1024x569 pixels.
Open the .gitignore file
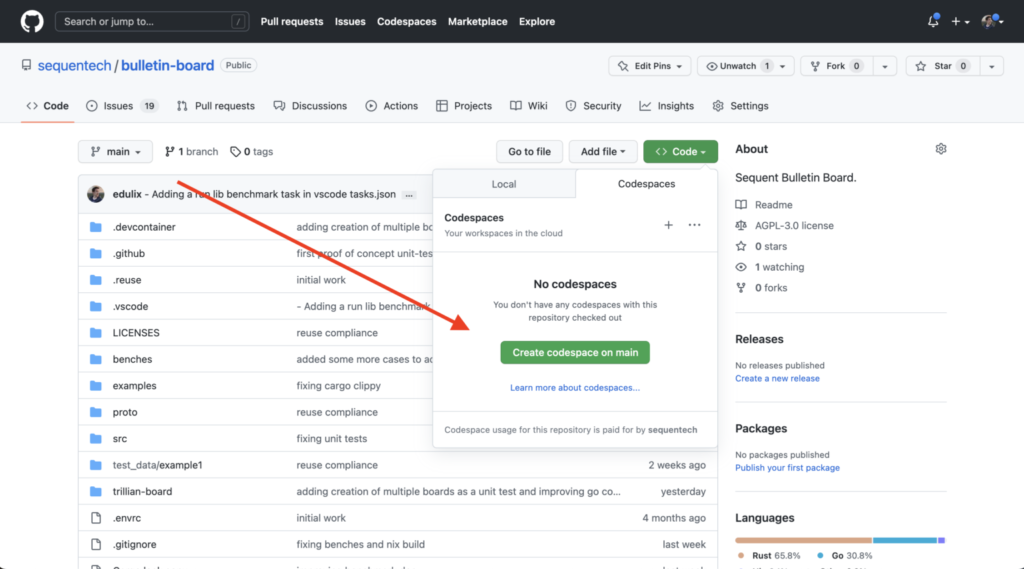pos(134,544)
